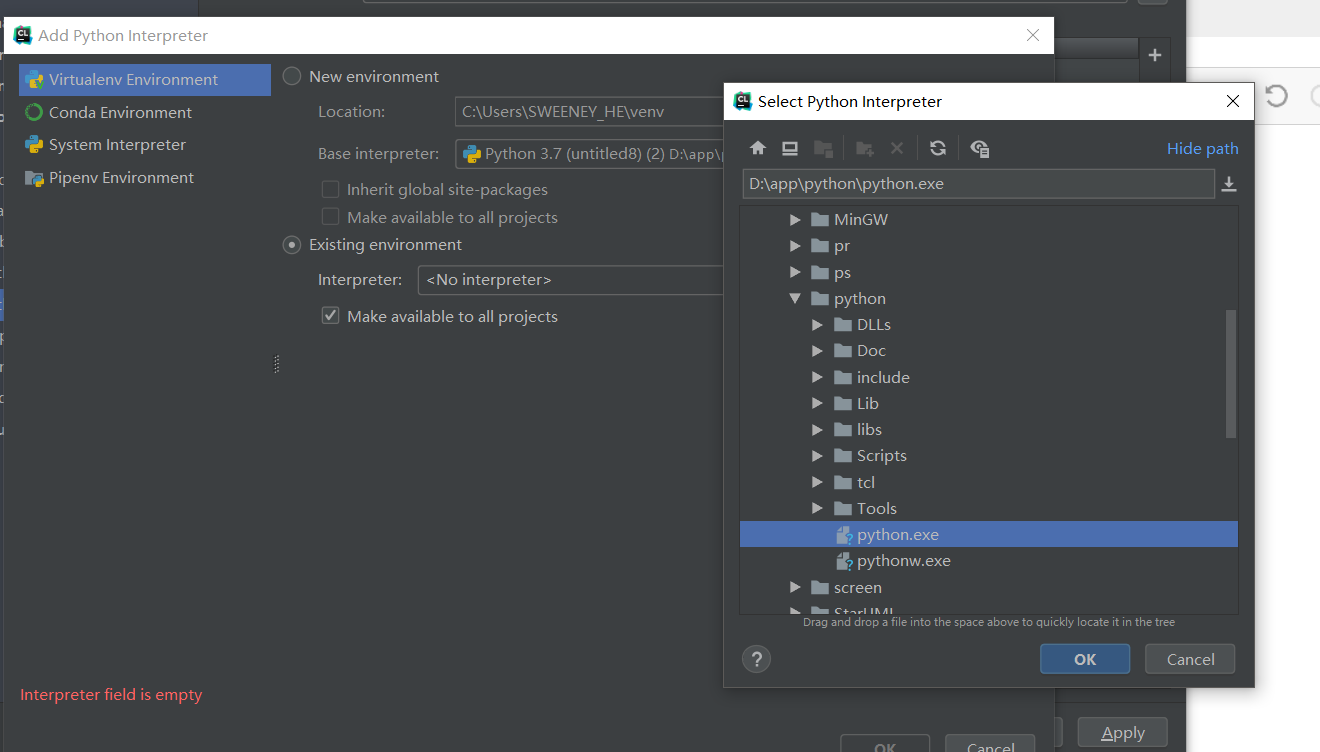Expand the pr folder

click(795, 246)
